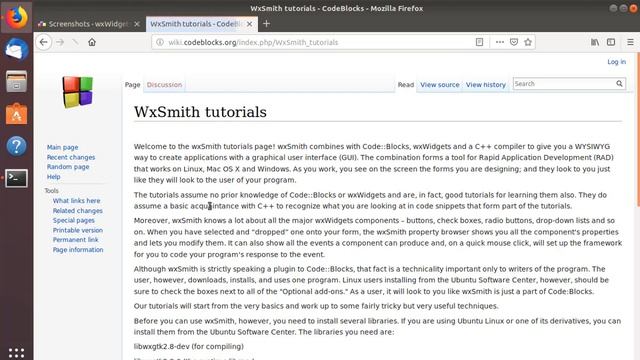Open Related changes link

[x=78, y=211]
